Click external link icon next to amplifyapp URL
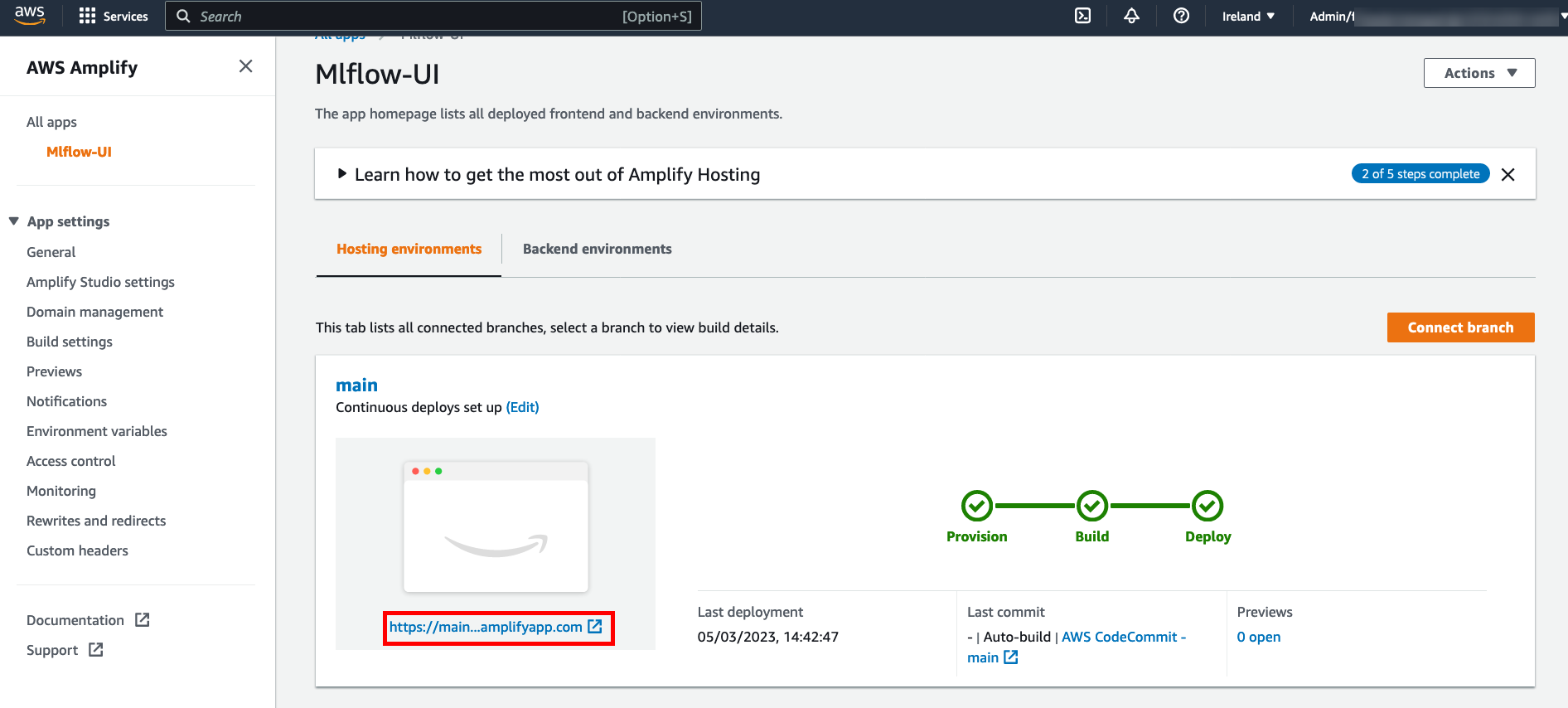This screenshot has width=1568, height=708. (x=595, y=627)
